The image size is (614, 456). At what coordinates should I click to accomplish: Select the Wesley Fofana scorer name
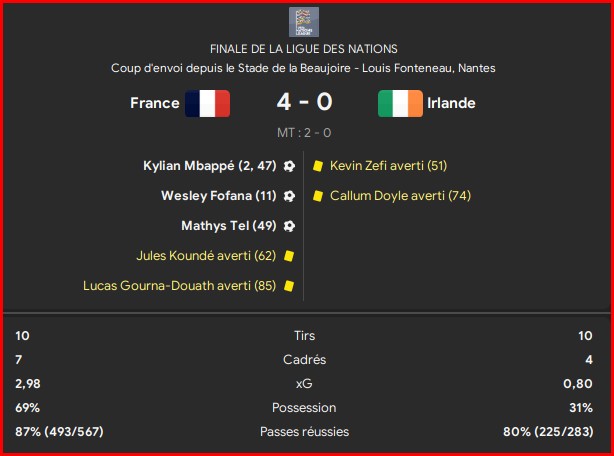pos(206,195)
